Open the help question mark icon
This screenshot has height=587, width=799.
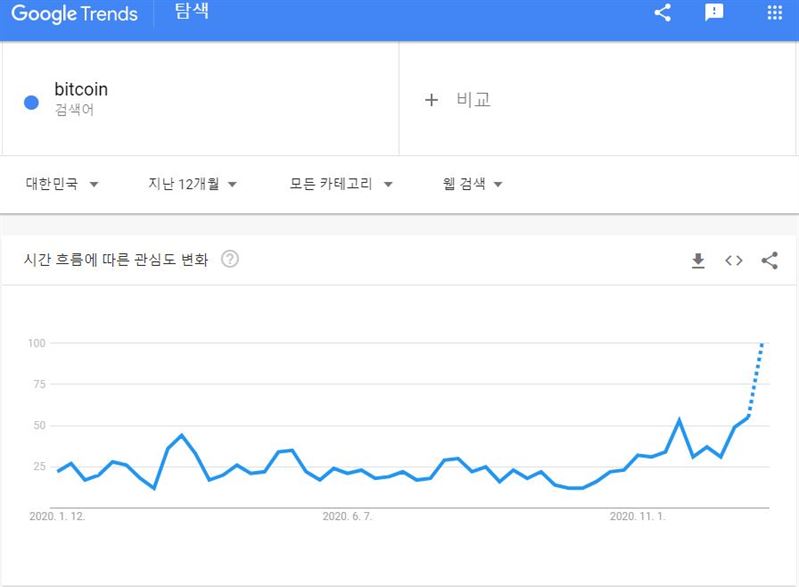tap(230, 259)
